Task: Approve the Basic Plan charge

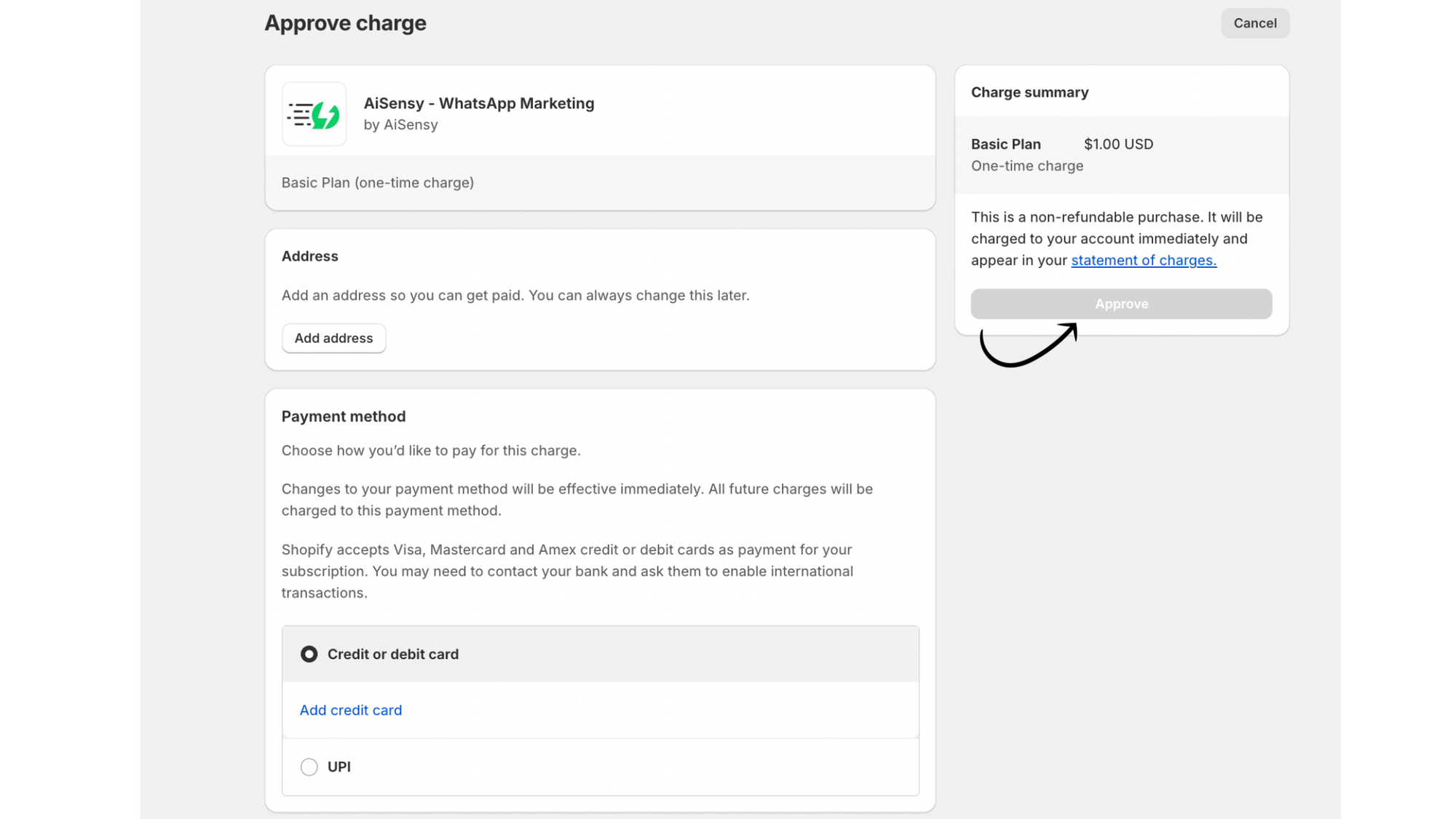Action: [1121, 304]
